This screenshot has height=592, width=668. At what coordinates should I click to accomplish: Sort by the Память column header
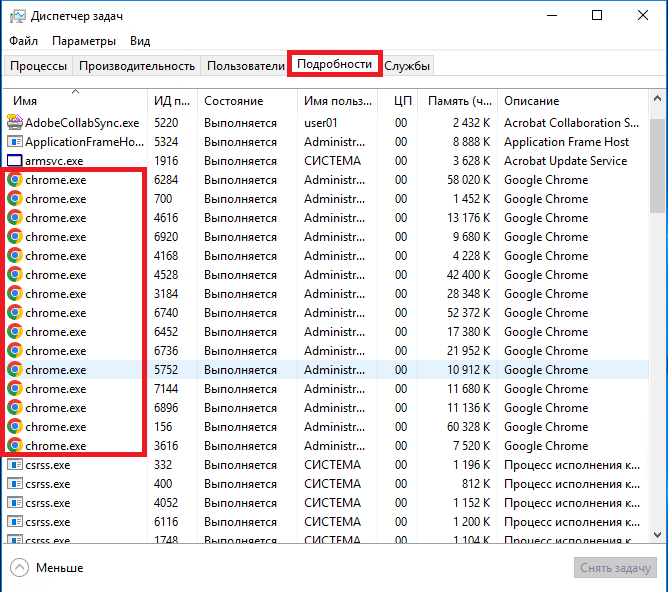[x=460, y=101]
